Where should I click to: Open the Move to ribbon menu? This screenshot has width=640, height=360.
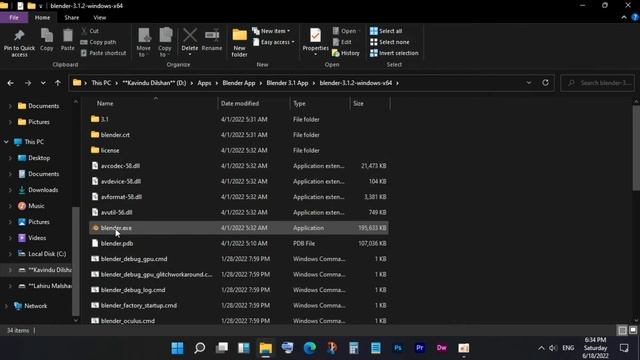point(144,42)
